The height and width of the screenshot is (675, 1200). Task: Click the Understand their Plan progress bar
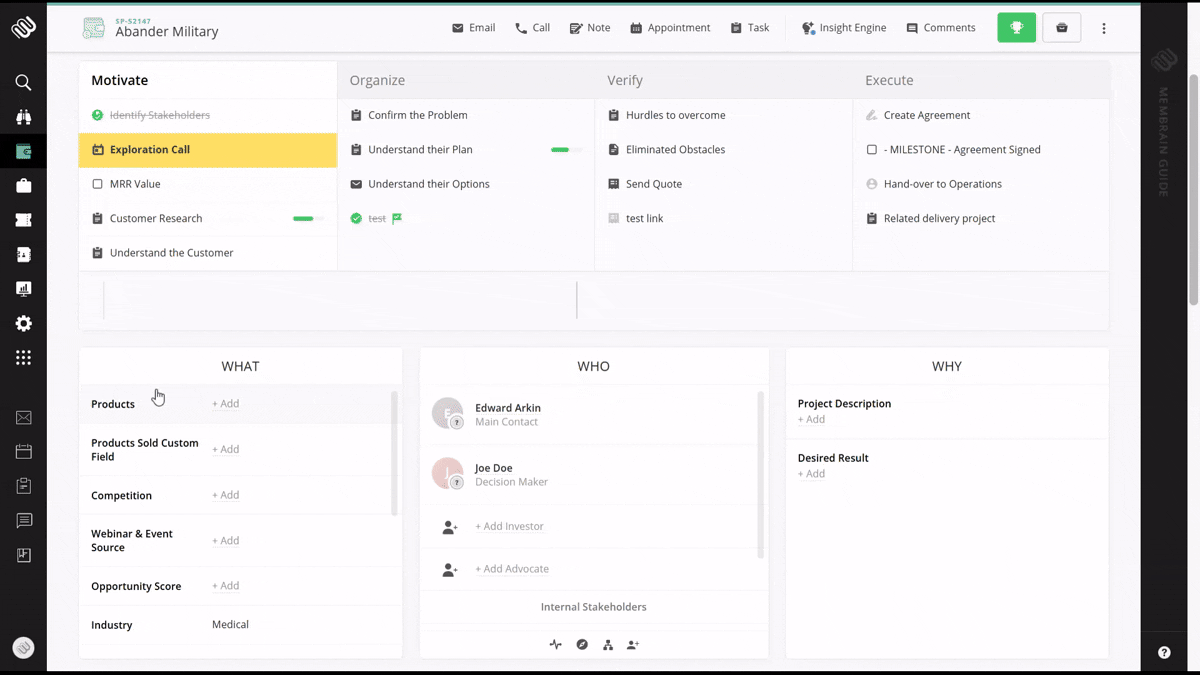tap(565, 150)
